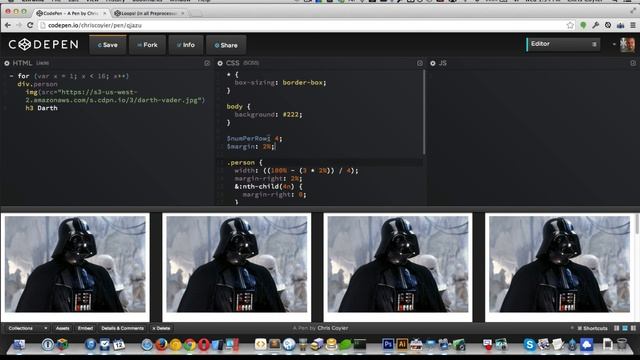Click 'body {' line in CSS editor
Screen dimensions: 640x360
point(238,107)
